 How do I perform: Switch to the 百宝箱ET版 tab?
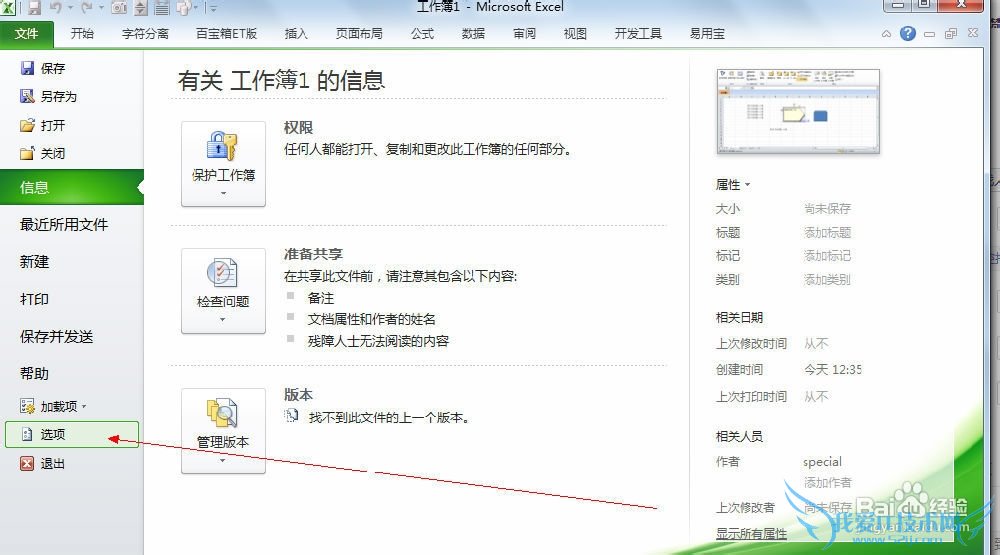[226, 34]
